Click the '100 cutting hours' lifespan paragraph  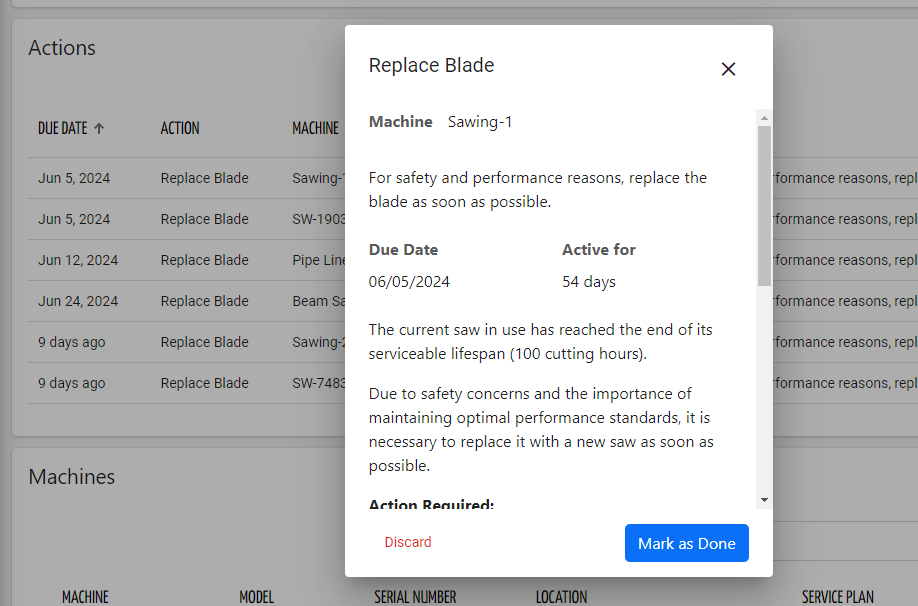pyautogui.click(x=540, y=342)
